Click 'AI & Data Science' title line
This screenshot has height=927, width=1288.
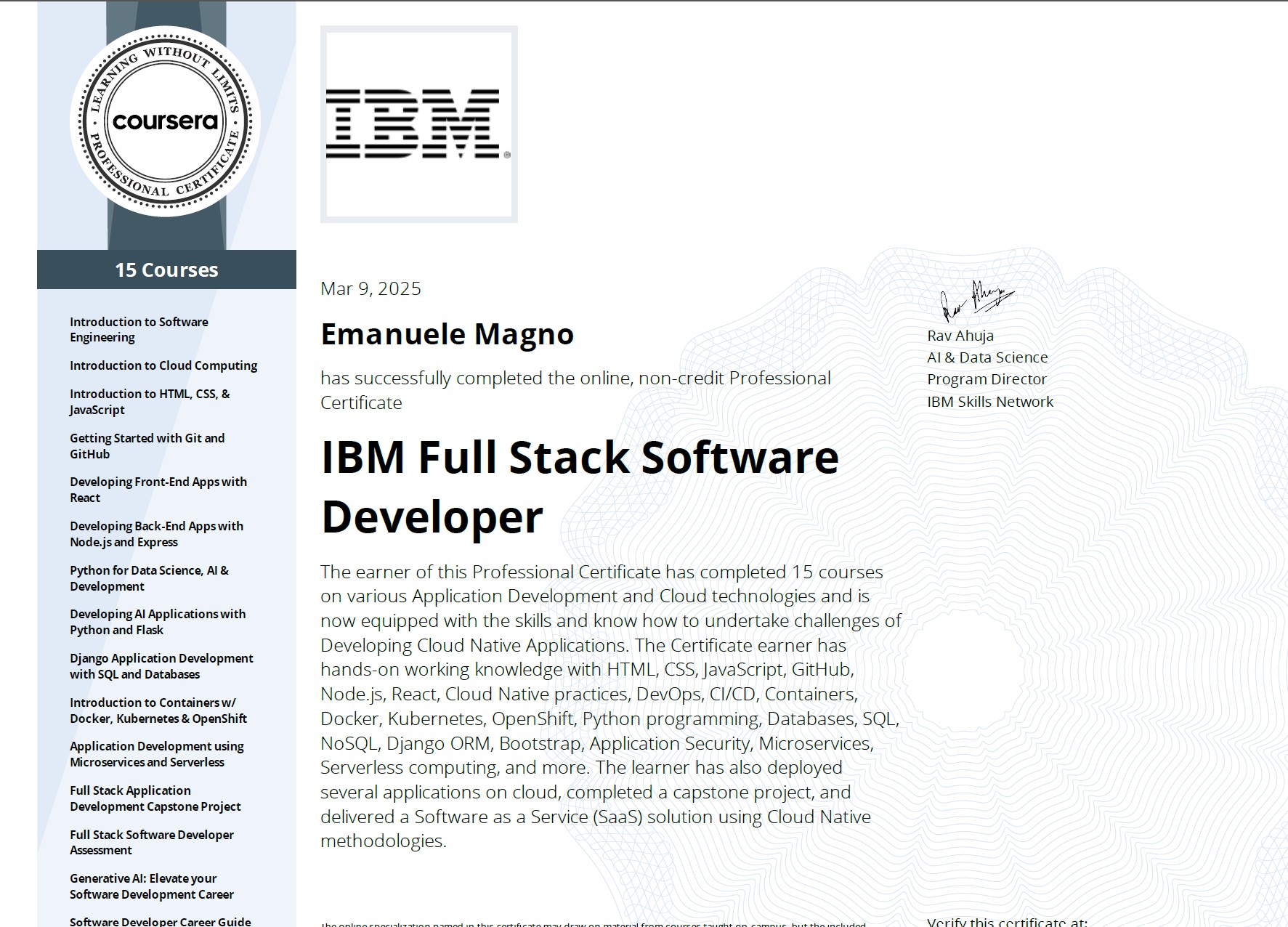click(x=987, y=357)
